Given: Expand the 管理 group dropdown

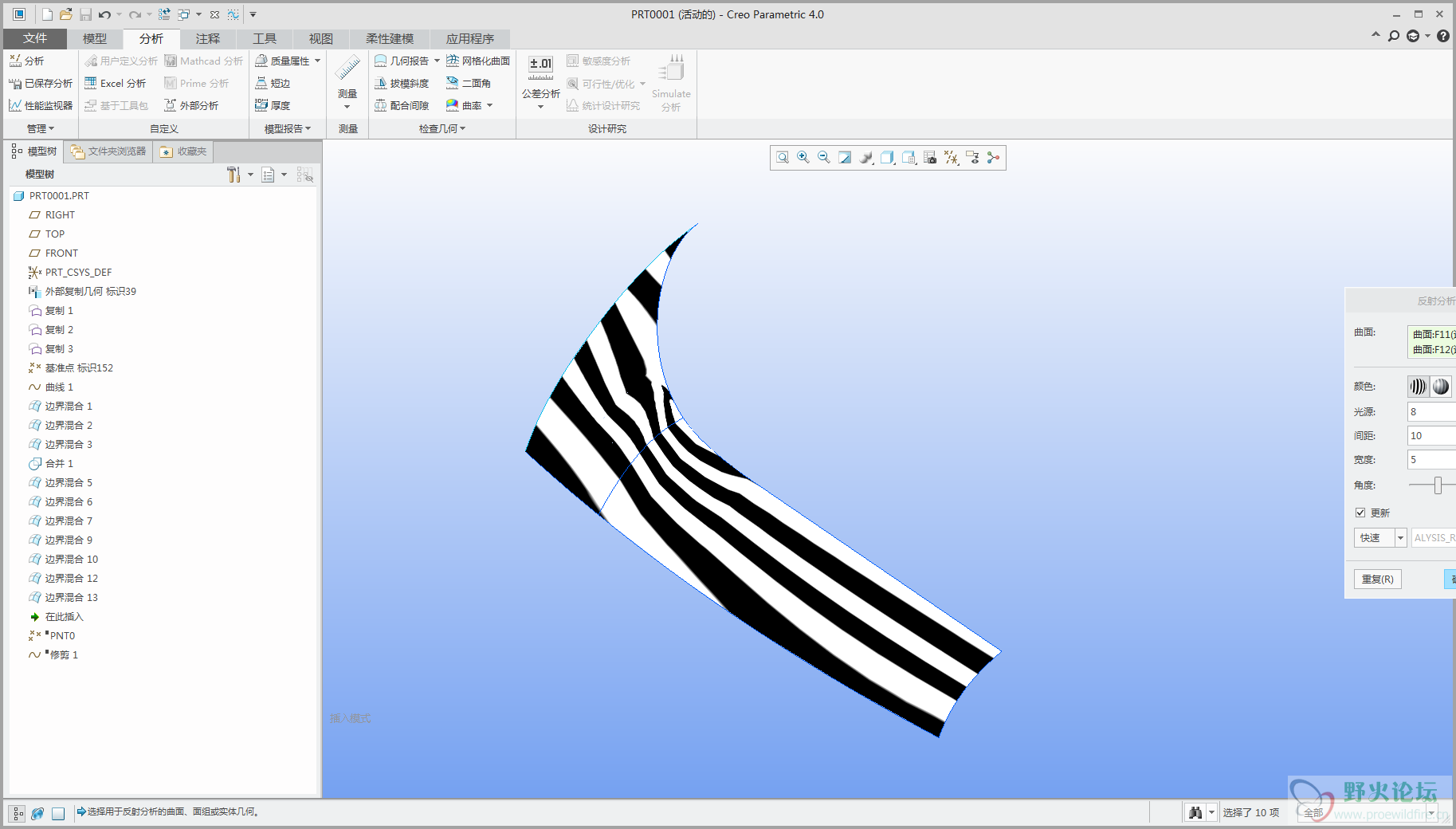Looking at the screenshot, I should [41, 128].
